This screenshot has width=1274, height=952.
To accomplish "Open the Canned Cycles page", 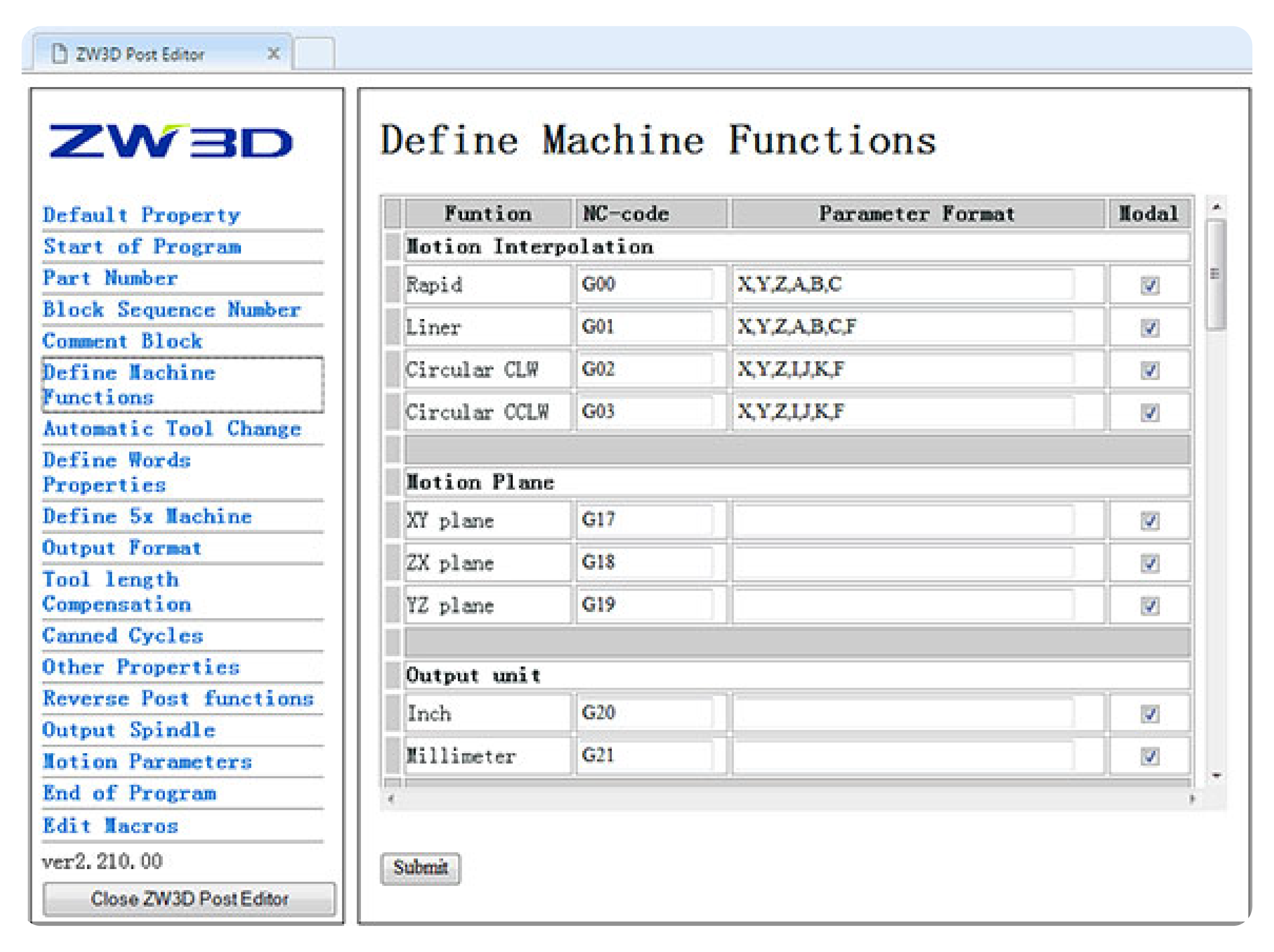I will click(x=123, y=635).
